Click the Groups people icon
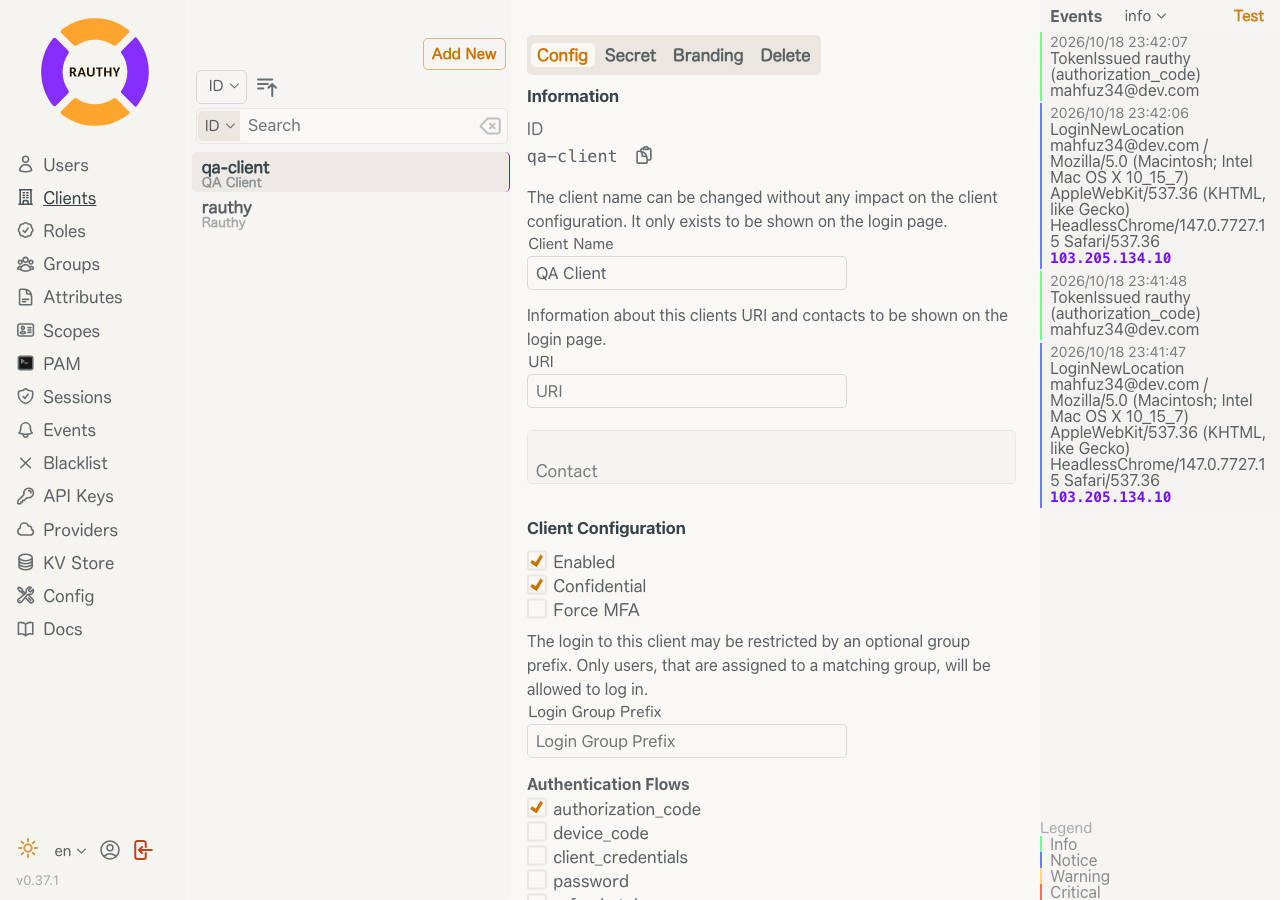The image size is (1280, 900). tap(26, 264)
